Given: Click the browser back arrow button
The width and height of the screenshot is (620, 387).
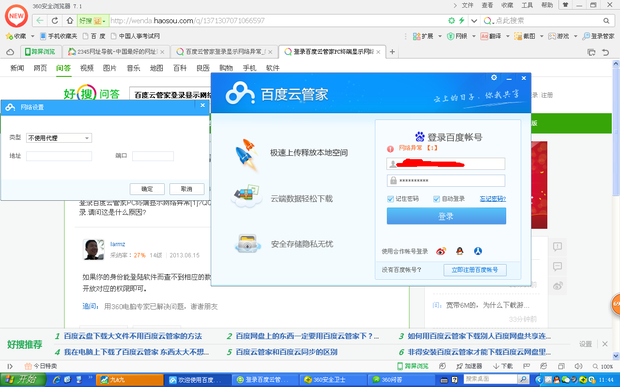Looking at the screenshot, I should (x=40, y=21).
